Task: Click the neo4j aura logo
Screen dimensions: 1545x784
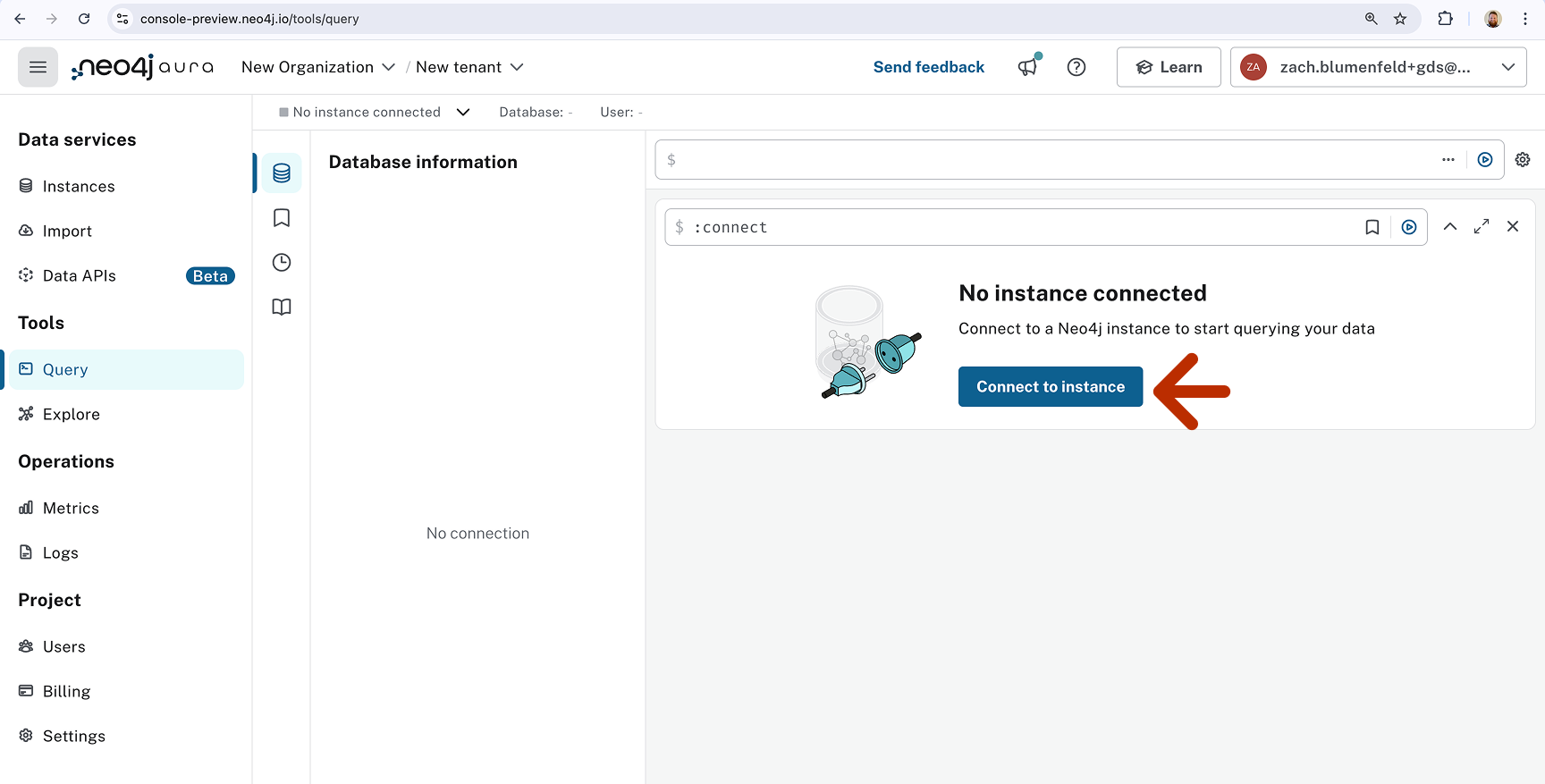Action: pos(142,67)
